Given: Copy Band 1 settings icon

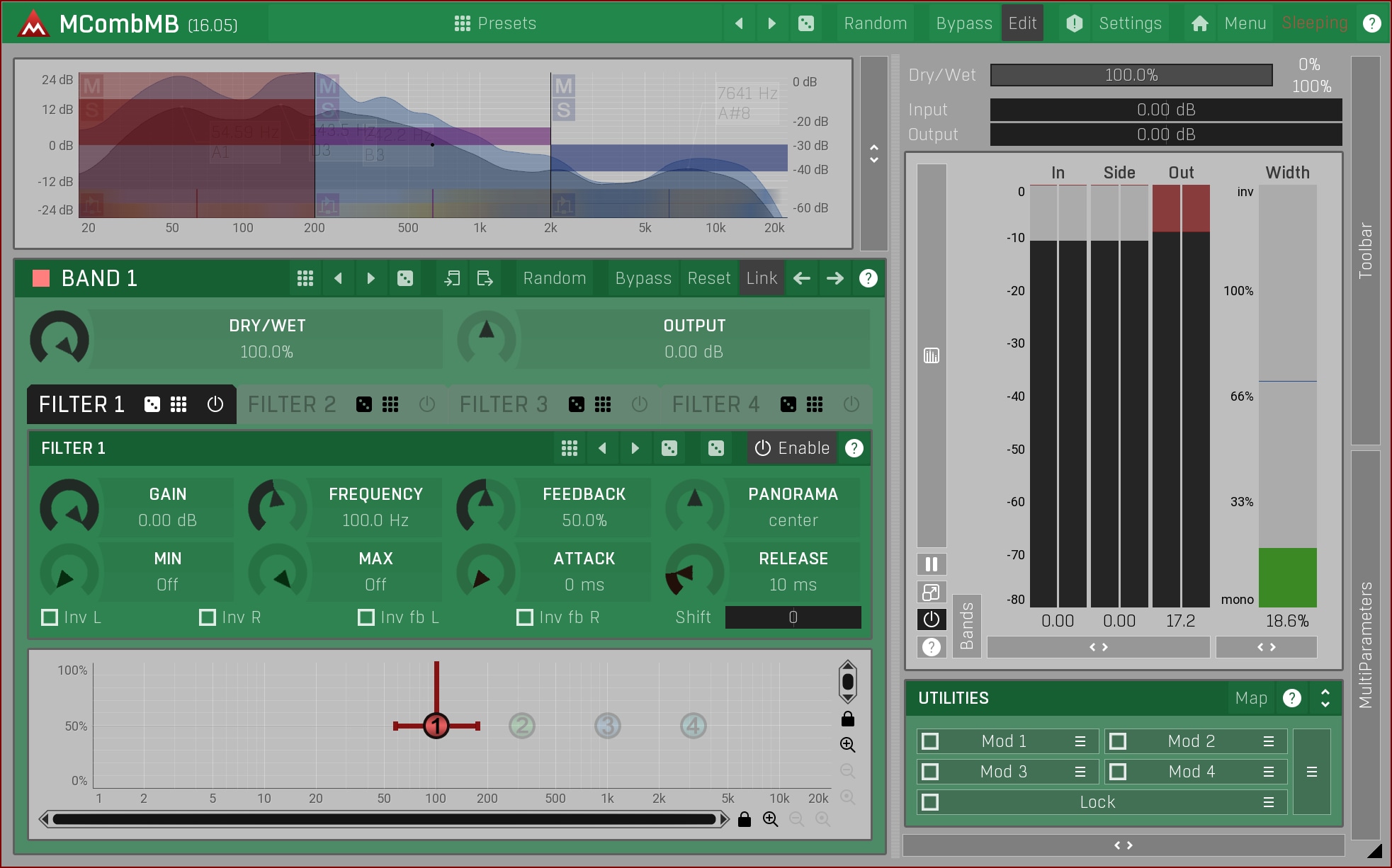Looking at the screenshot, I should [x=452, y=278].
